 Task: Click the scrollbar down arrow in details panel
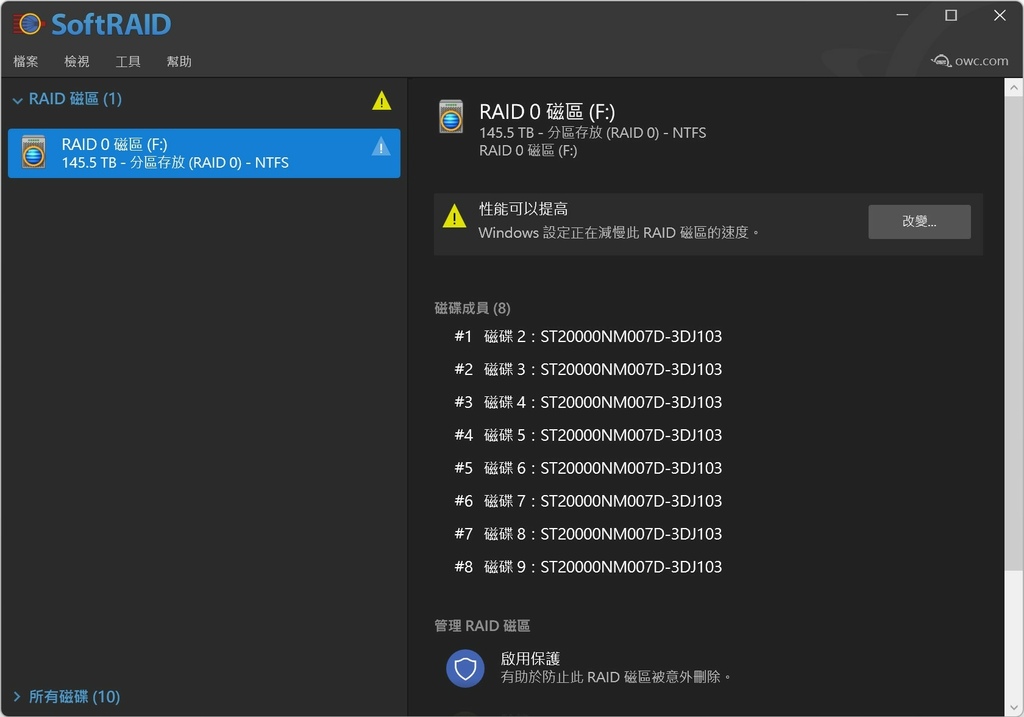1014,707
